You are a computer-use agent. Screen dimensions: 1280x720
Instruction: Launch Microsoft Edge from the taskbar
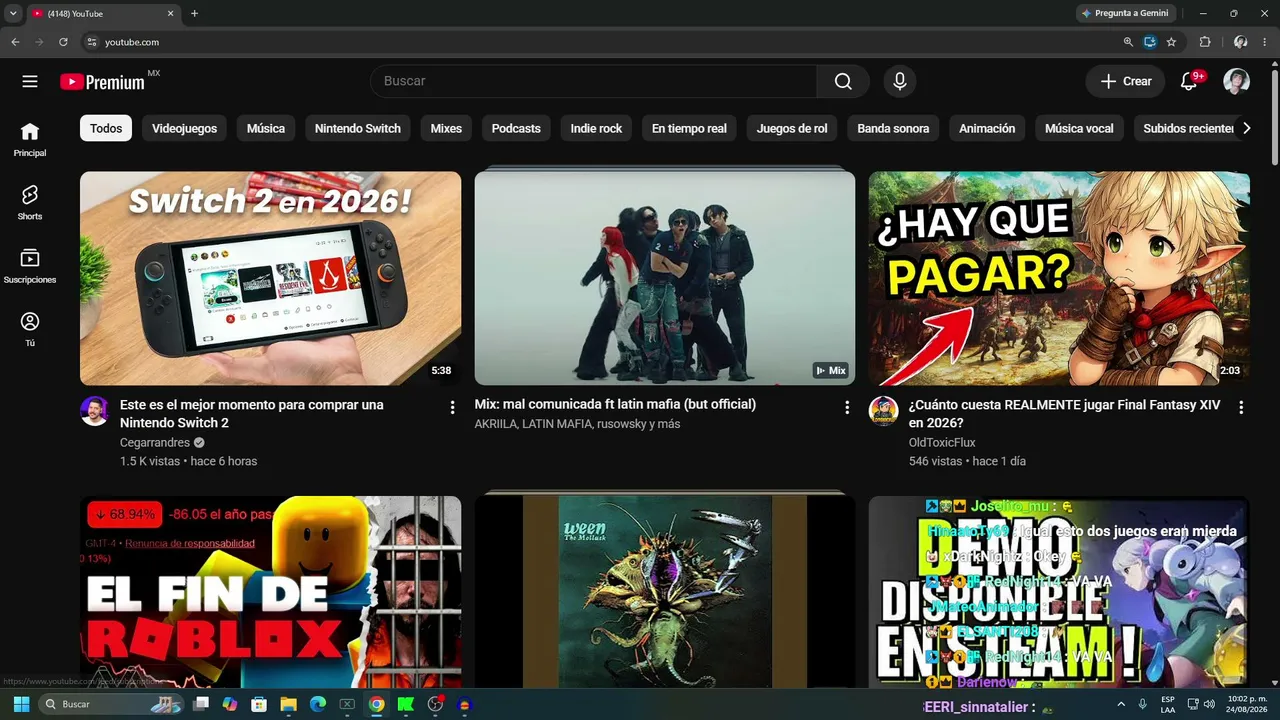pyautogui.click(x=318, y=704)
